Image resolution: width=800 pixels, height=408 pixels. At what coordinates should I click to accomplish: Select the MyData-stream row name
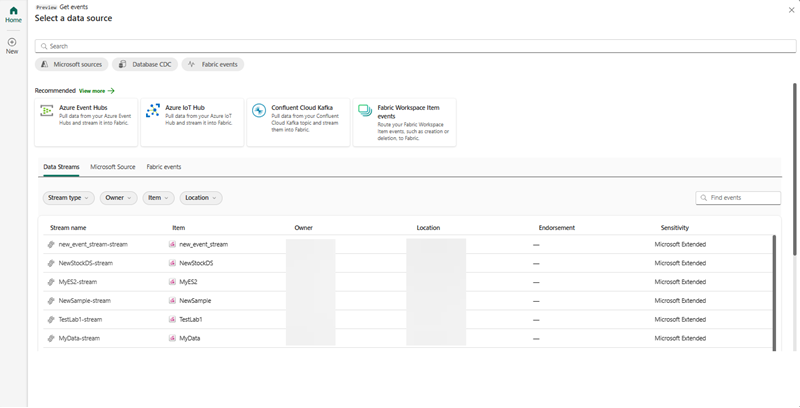pos(79,338)
